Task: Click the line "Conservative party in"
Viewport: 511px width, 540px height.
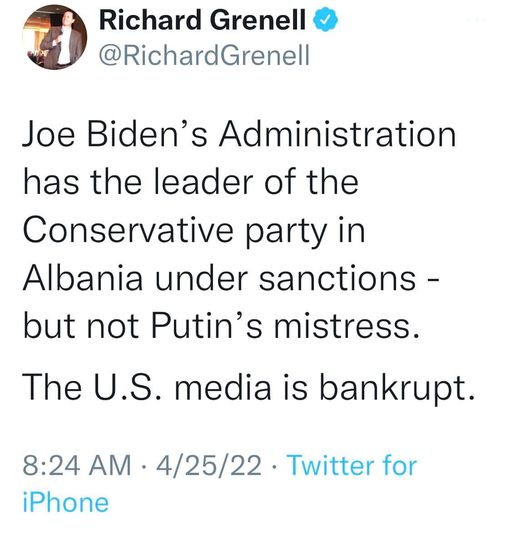Action: pos(194,230)
